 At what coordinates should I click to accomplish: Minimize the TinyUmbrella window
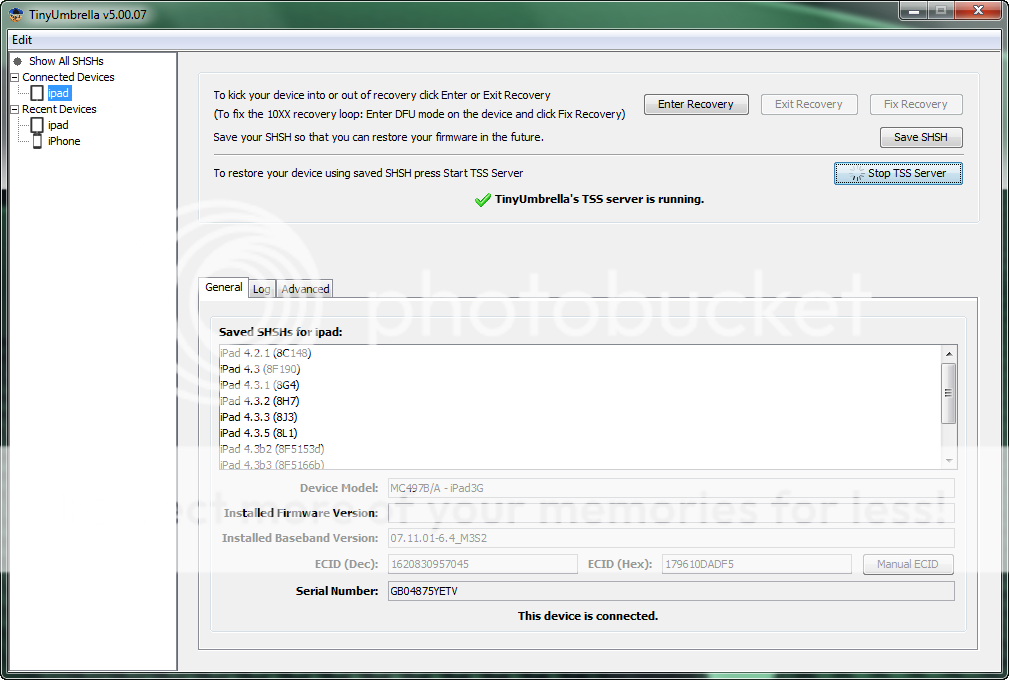(913, 11)
